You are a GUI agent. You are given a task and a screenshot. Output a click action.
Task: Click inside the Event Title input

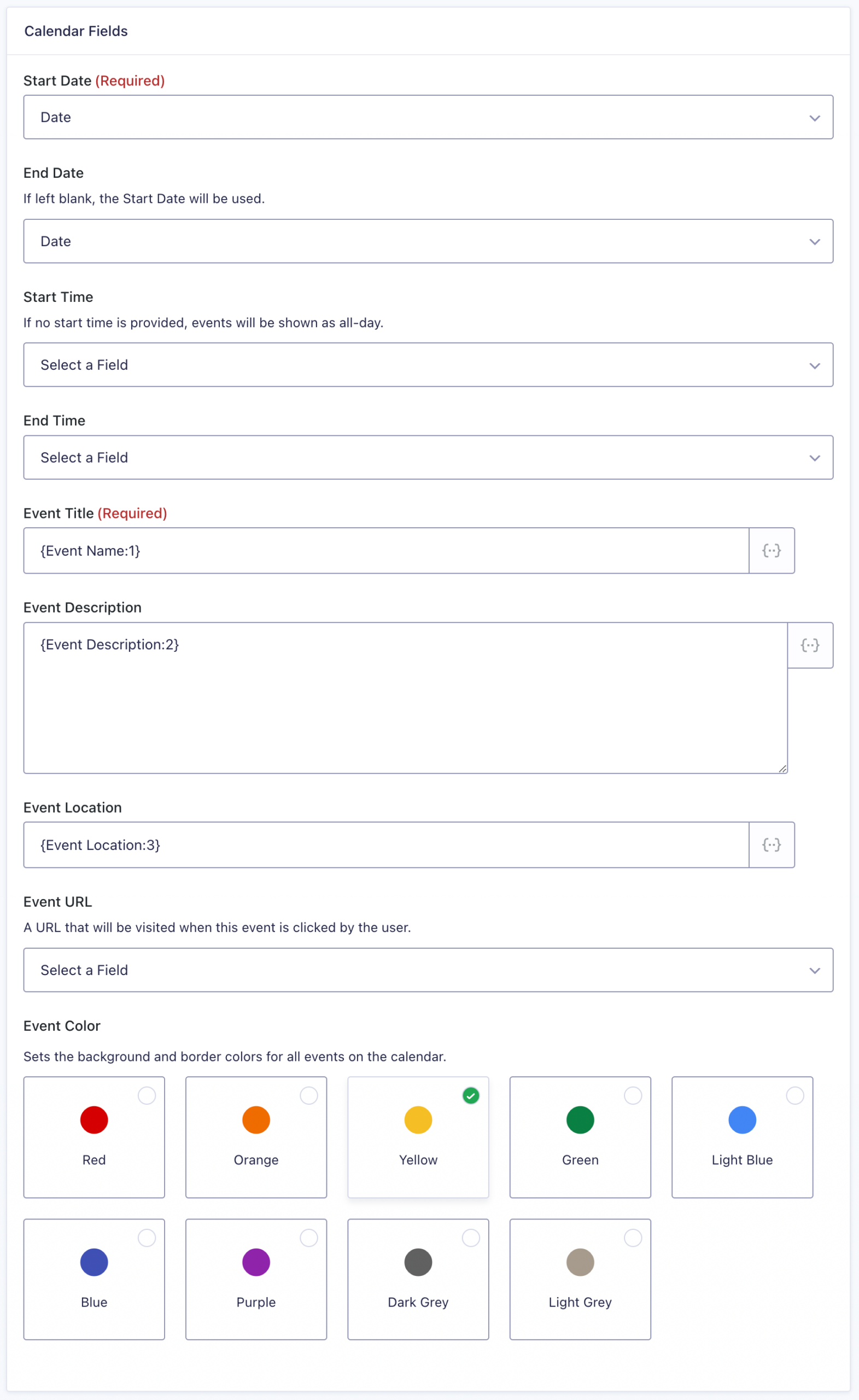(341, 550)
